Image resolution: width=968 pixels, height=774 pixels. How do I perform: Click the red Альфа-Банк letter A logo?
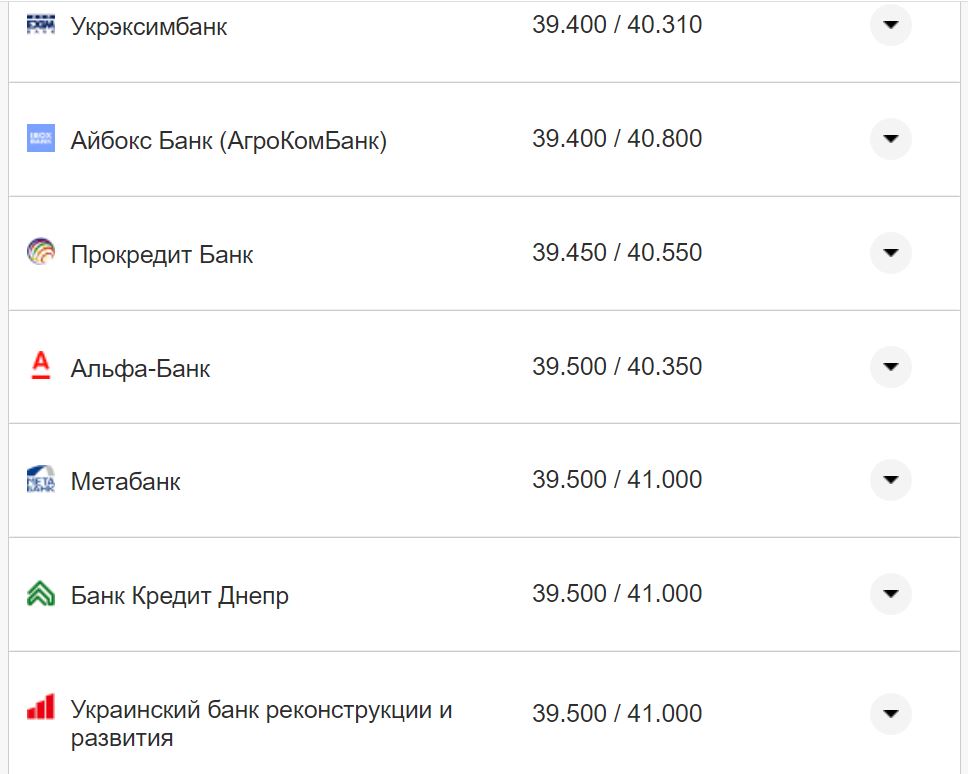[40, 367]
